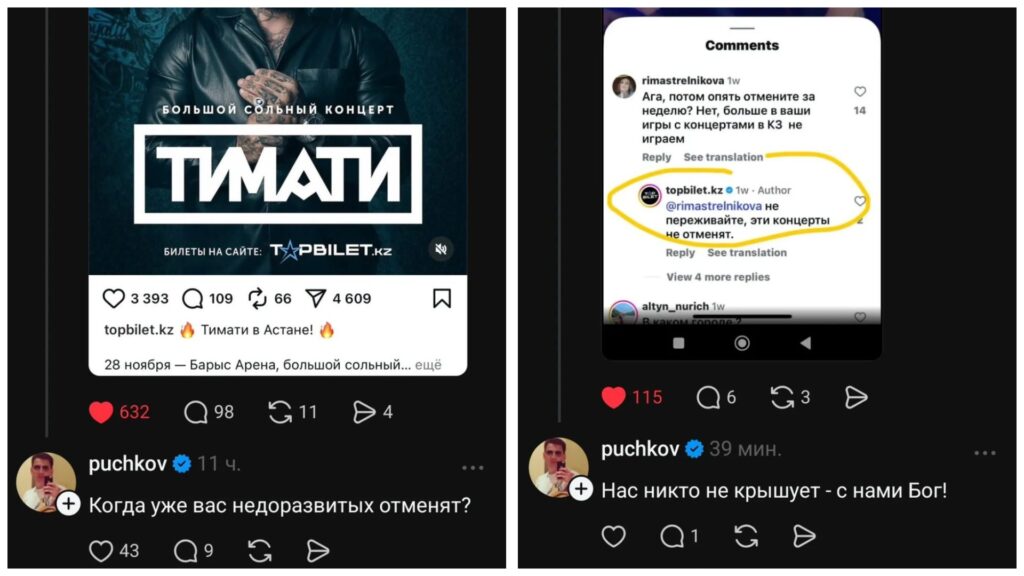The width and height of the screenshot is (1024, 576).
Task: Click See translation under rimastrelnikova comment
Action: pos(723,157)
